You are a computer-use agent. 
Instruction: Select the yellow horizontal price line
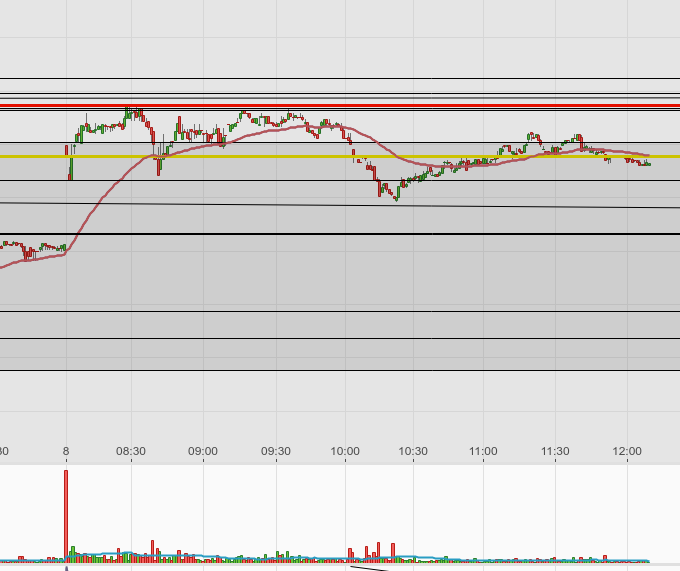click(x=340, y=157)
